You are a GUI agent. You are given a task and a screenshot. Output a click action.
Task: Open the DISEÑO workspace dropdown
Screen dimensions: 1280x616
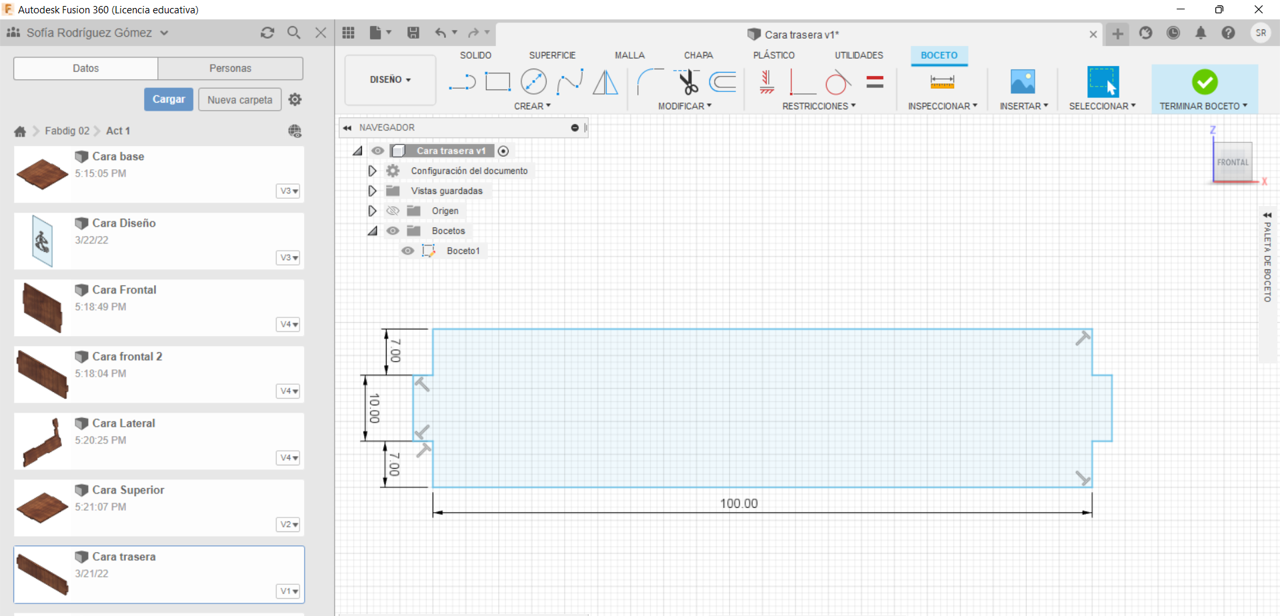(x=390, y=80)
